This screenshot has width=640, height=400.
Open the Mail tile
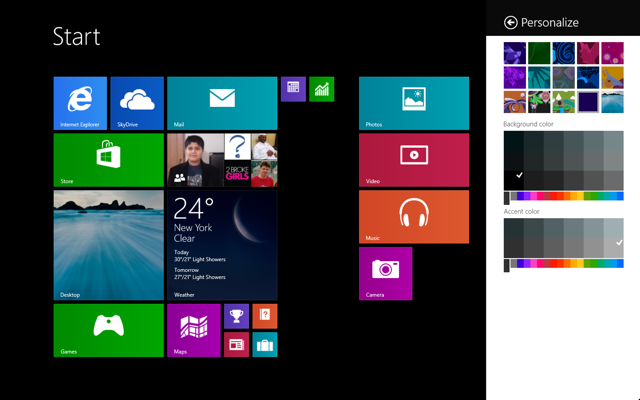pyautogui.click(x=222, y=103)
